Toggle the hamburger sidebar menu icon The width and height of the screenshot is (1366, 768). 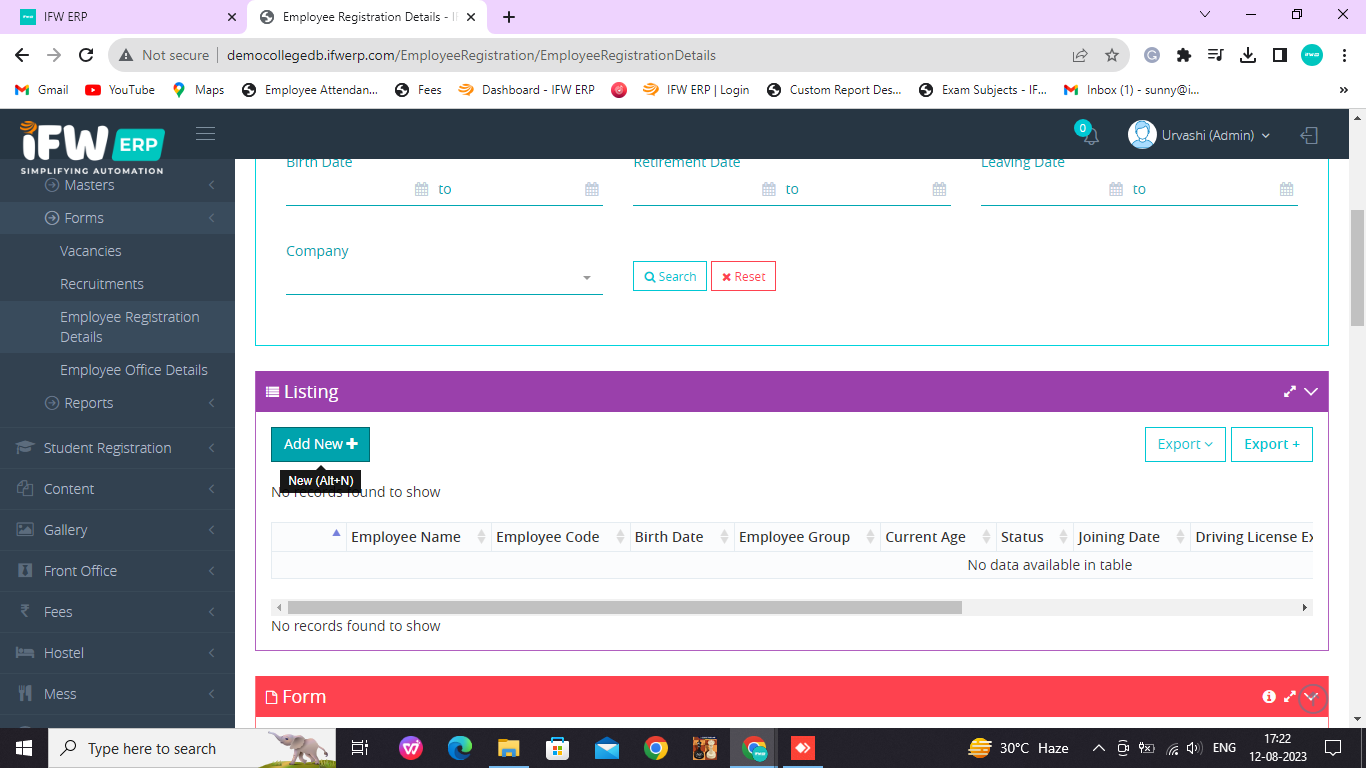[205, 134]
